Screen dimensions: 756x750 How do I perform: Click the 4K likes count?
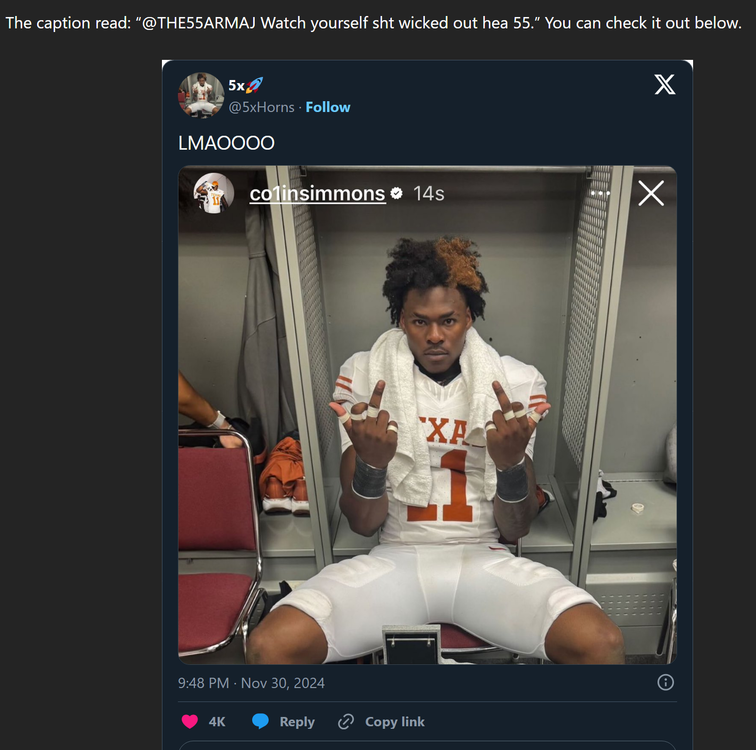(217, 721)
